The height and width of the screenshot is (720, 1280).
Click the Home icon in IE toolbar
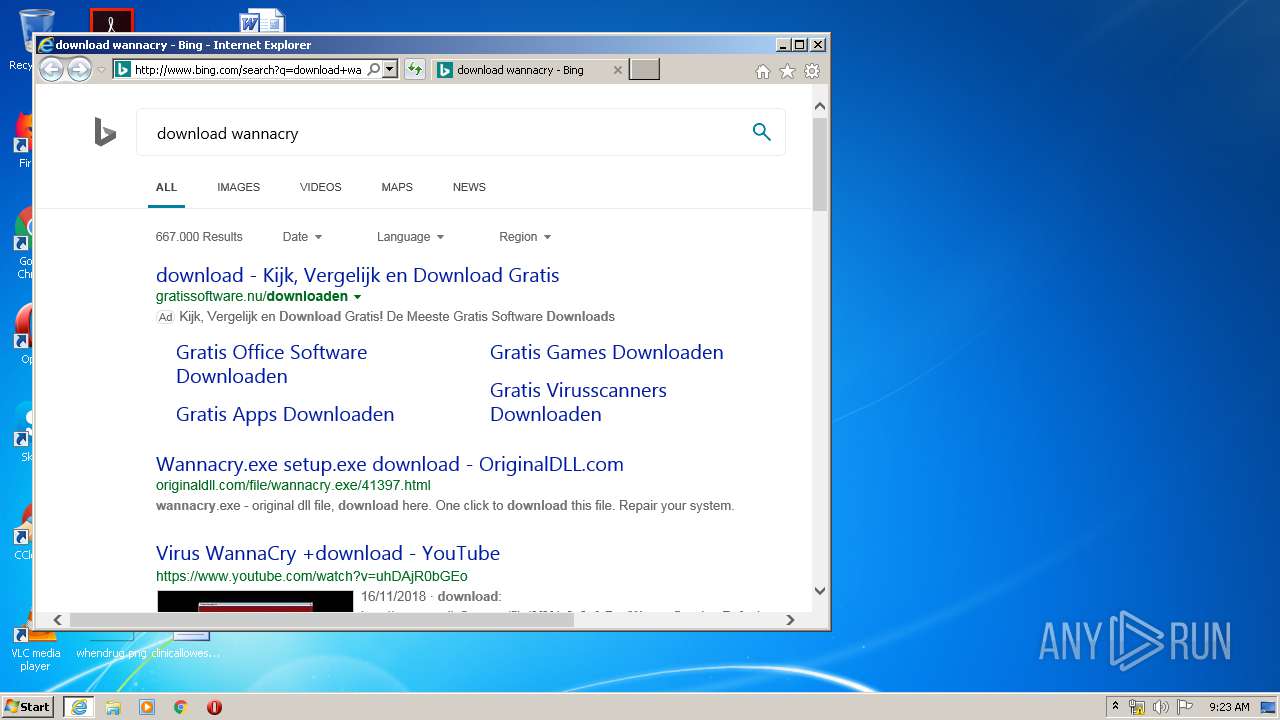coord(763,71)
